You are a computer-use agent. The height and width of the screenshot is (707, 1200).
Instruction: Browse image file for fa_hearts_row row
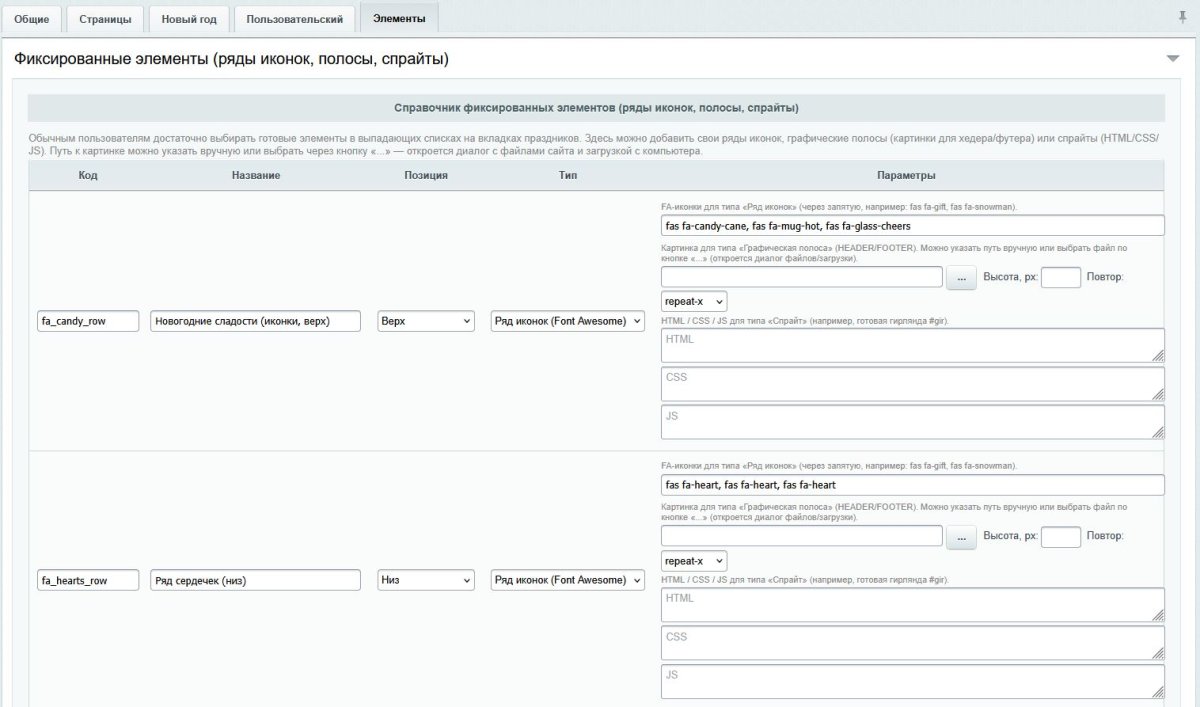click(961, 537)
